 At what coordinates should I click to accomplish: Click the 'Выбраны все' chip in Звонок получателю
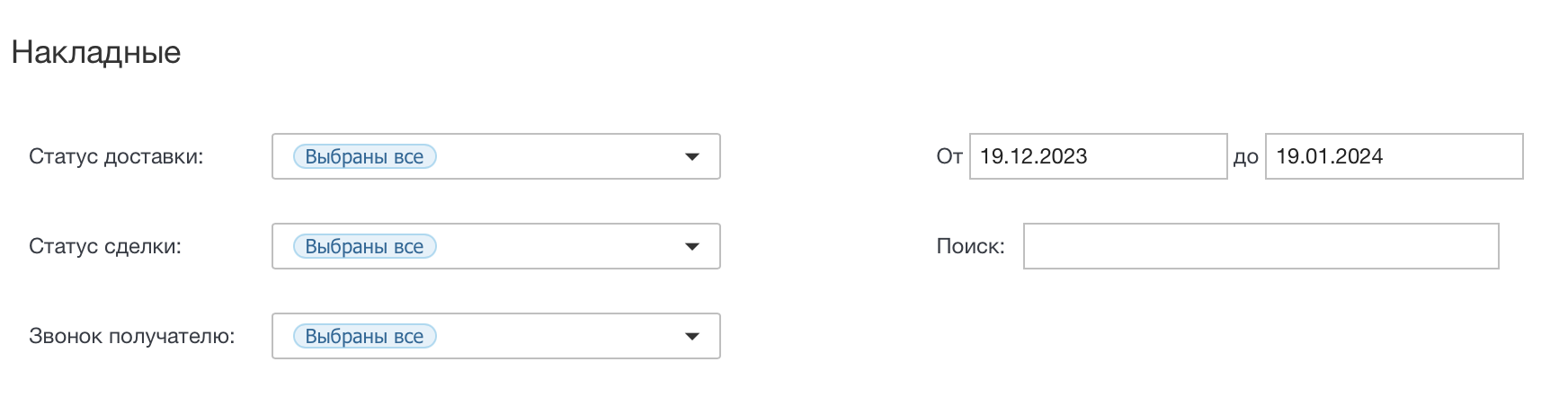point(364,337)
